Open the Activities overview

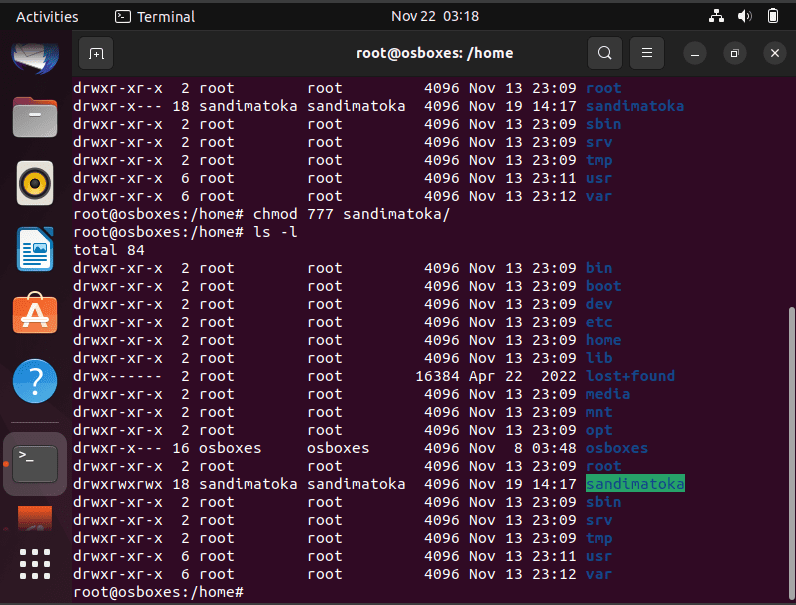tap(47, 17)
